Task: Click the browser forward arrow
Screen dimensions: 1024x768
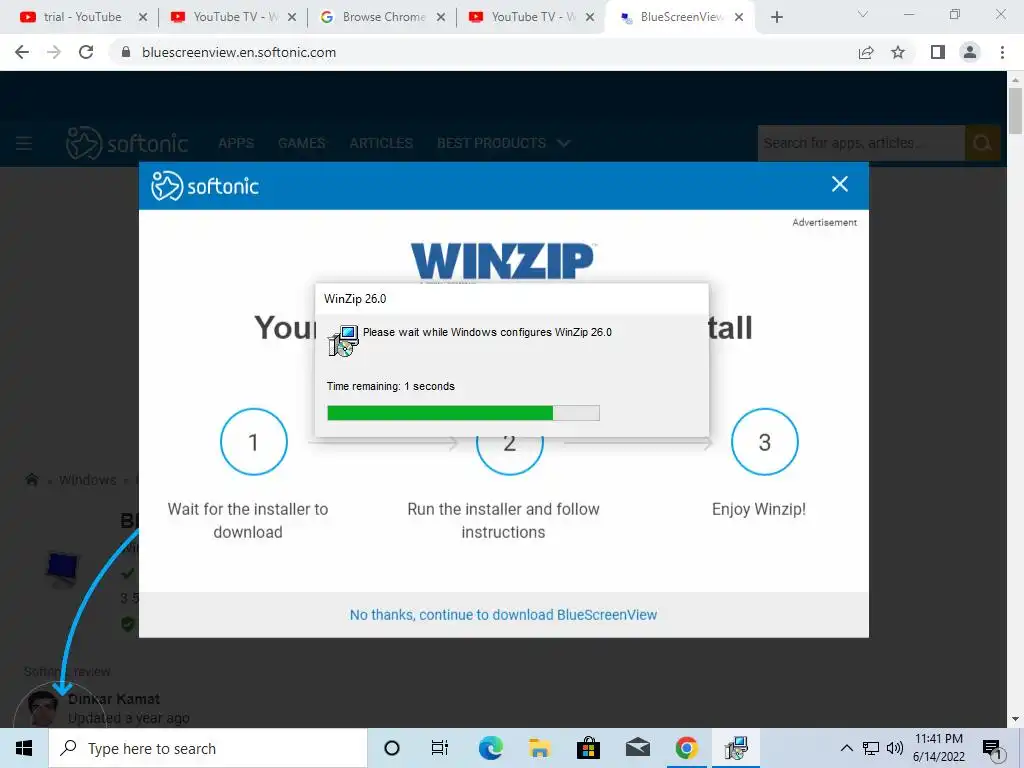Action: [x=54, y=52]
